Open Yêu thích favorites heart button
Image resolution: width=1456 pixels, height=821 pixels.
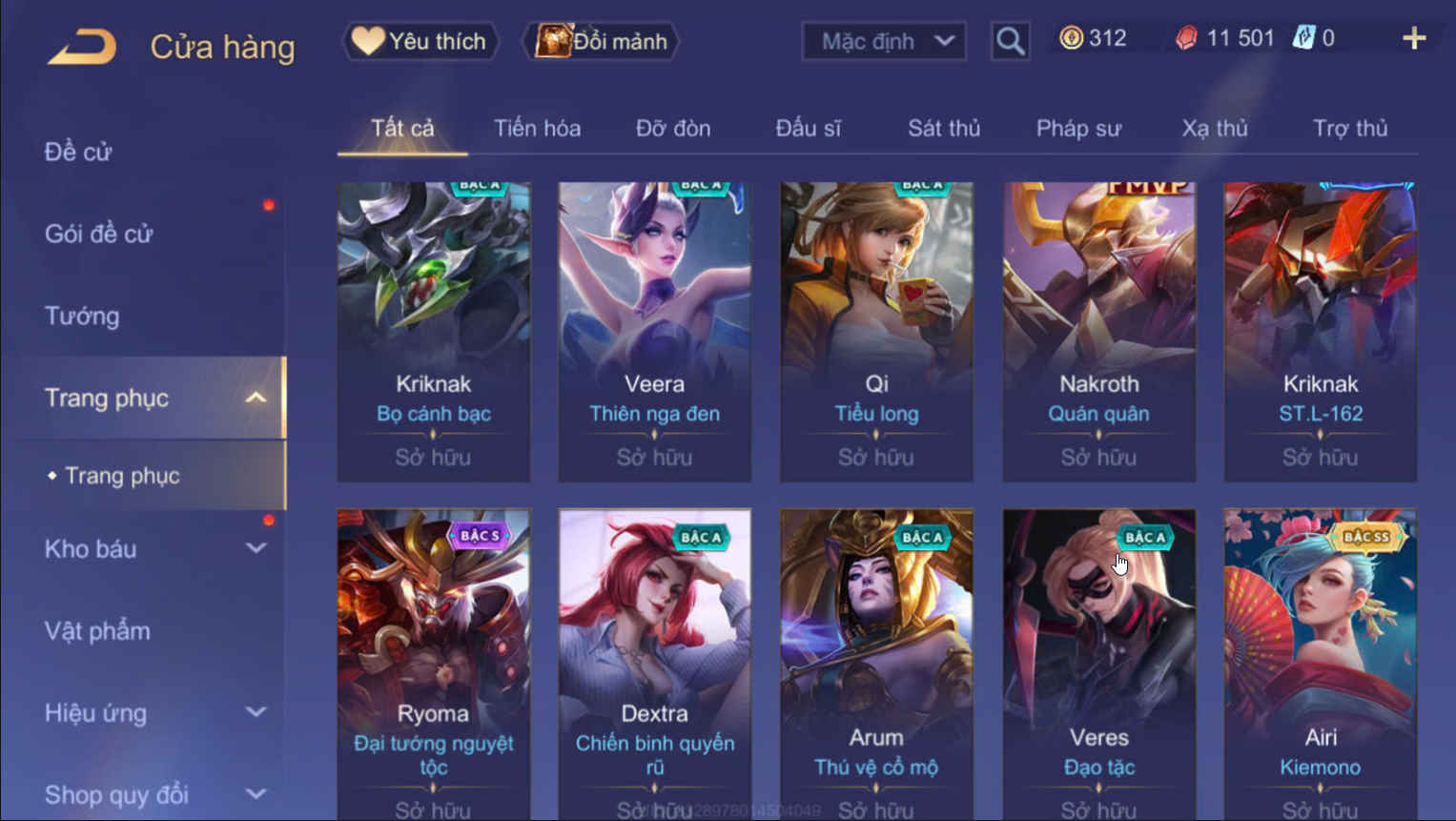pyautogui.click(x=420, y=41)
